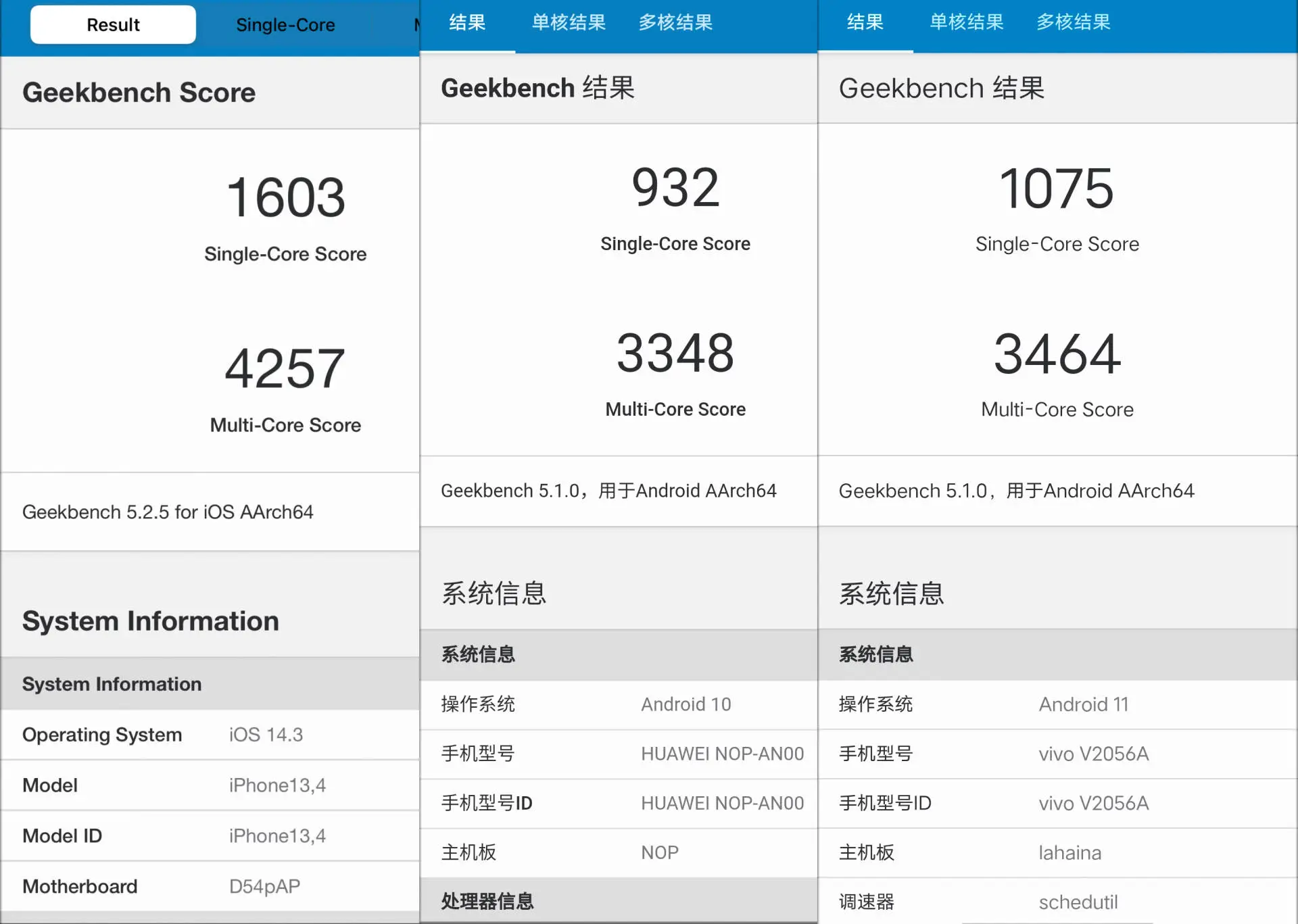The height and width of the screenshot is (924, 1298).
Task: Switch to Single-Core tab in iOS panel
Action: (285, 25)
